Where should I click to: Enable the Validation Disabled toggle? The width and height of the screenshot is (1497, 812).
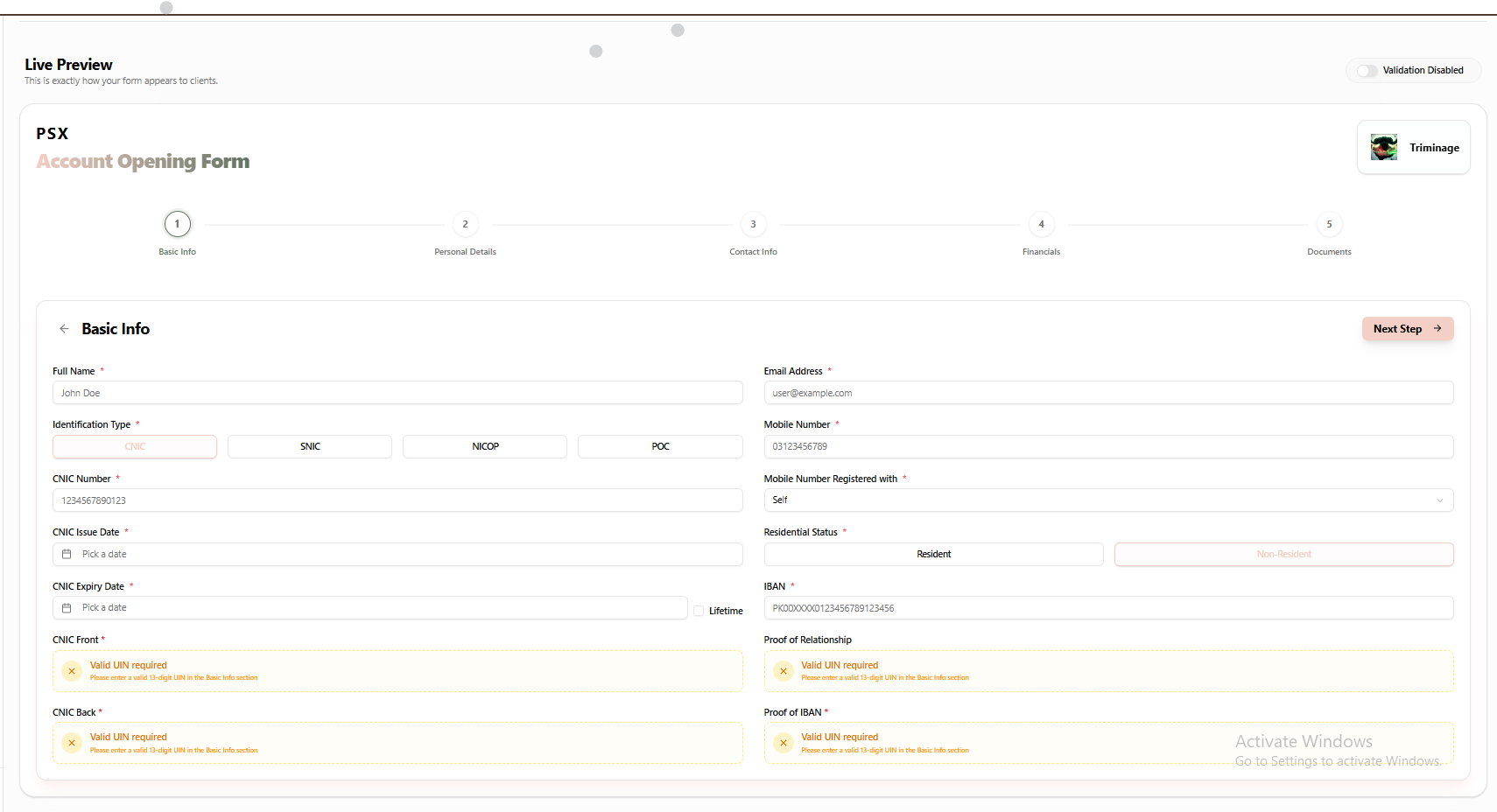1365,70
